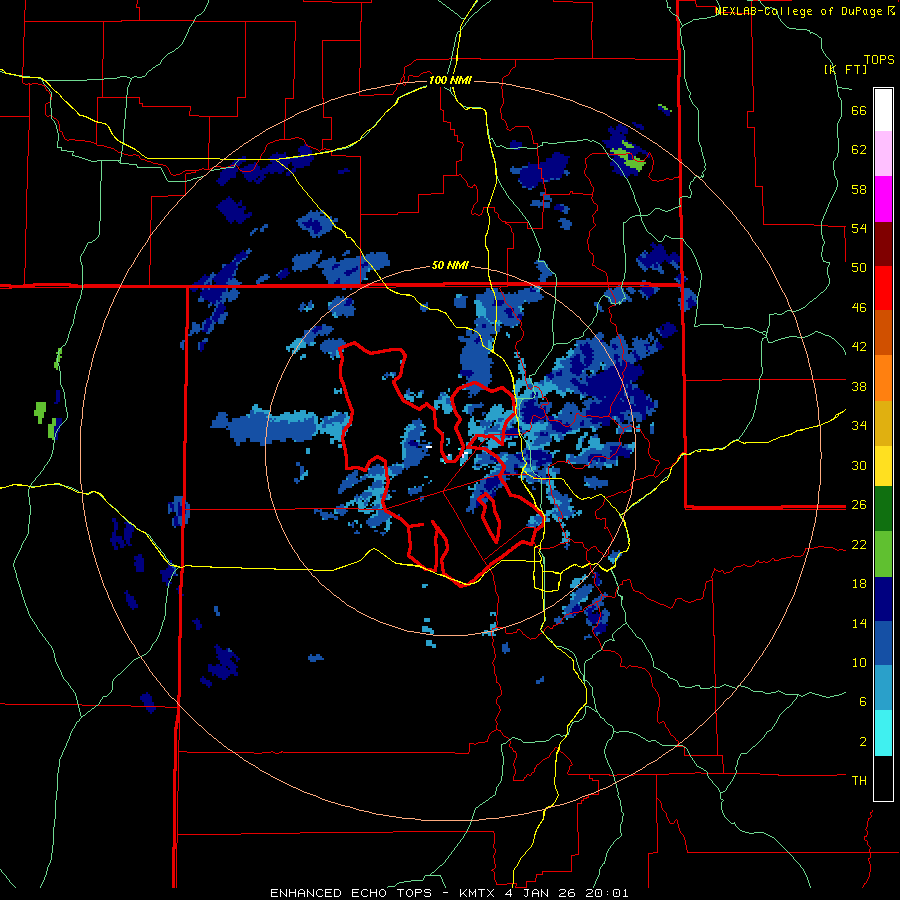Click the dark red 54 kft legend swatch
This screenshot has width=900, height=900.
click(883, 243)
